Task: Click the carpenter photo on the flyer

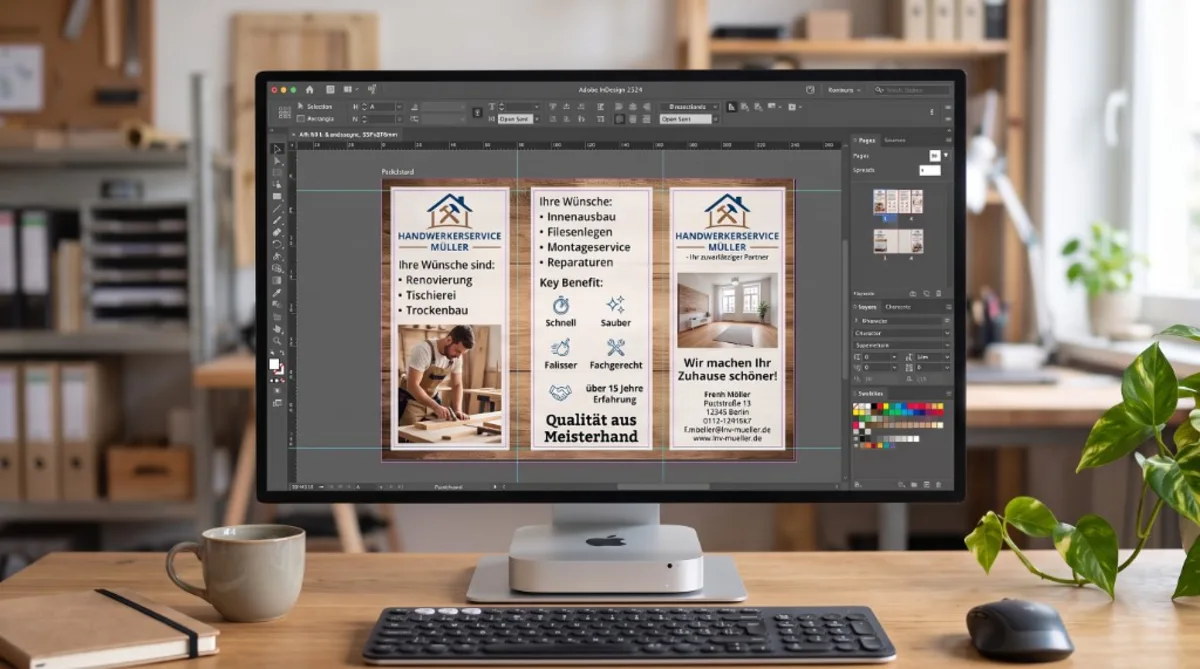Action: coord(450,384)
